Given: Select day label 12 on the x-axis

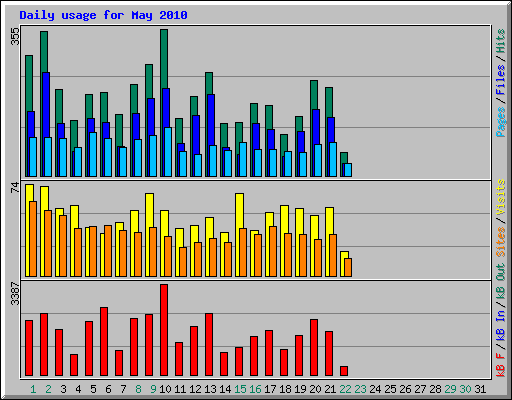Looking at the screenshot, I should point(195,389).
